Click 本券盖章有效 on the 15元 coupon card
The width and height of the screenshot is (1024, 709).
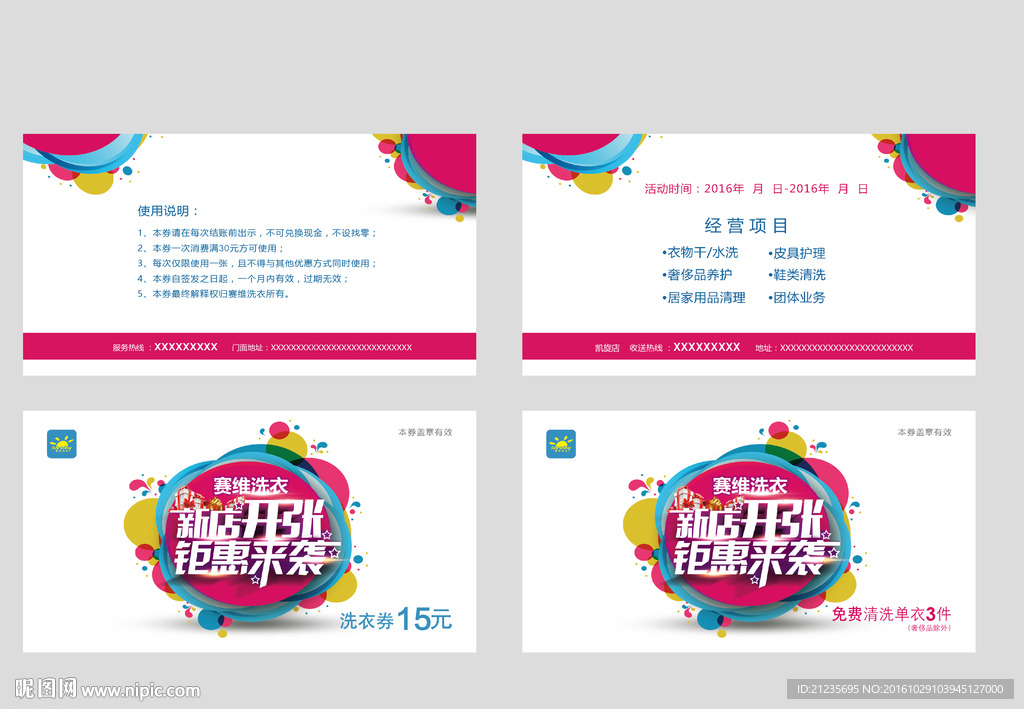(425, 432)
